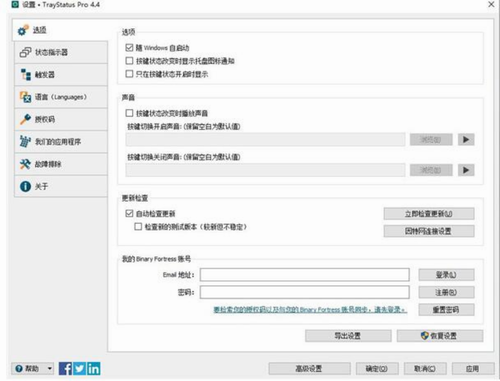500x381 pixels.
Task: Open the LinkedIn social icon
Action: [x=94, y=368]
